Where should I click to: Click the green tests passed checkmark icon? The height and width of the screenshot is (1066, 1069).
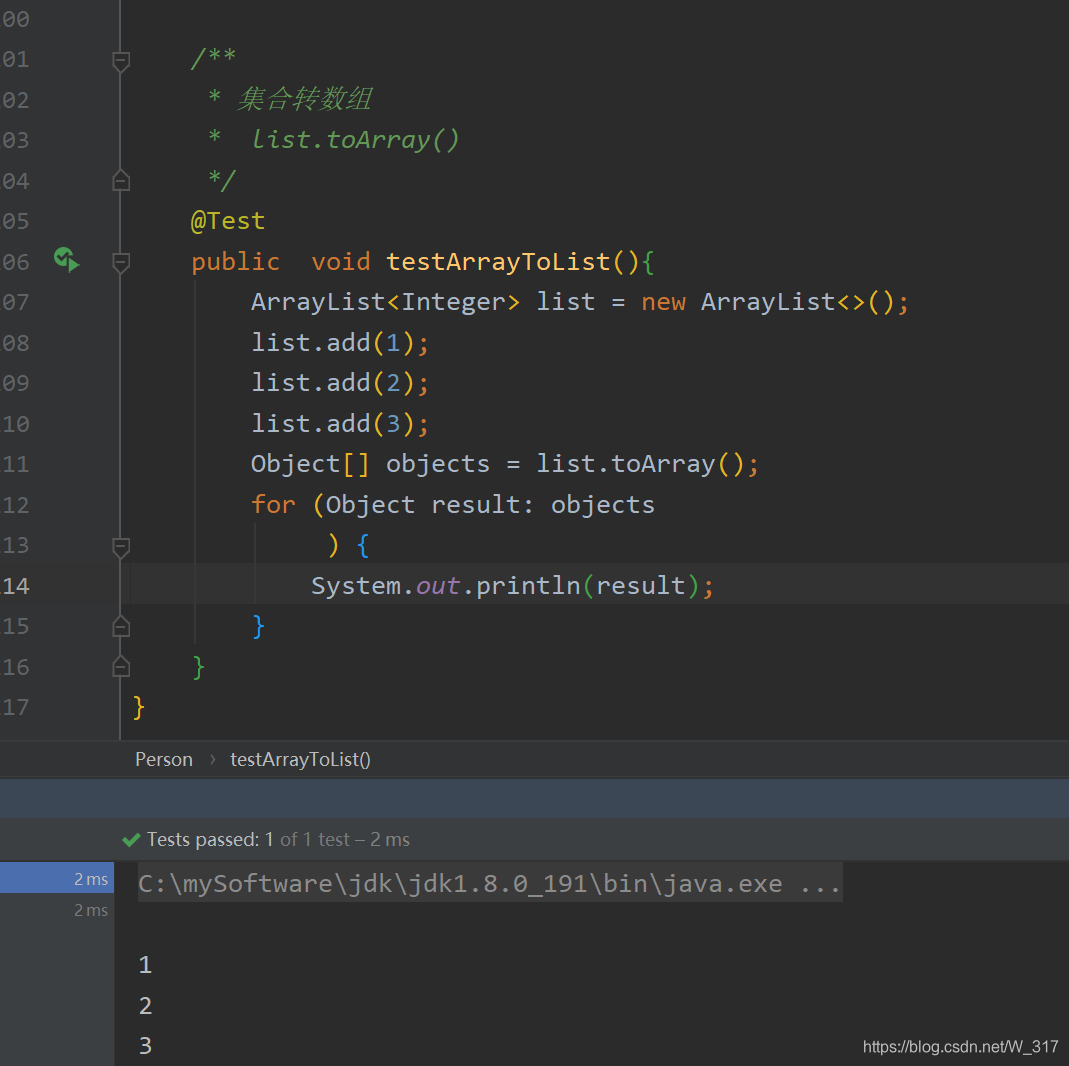131,840
